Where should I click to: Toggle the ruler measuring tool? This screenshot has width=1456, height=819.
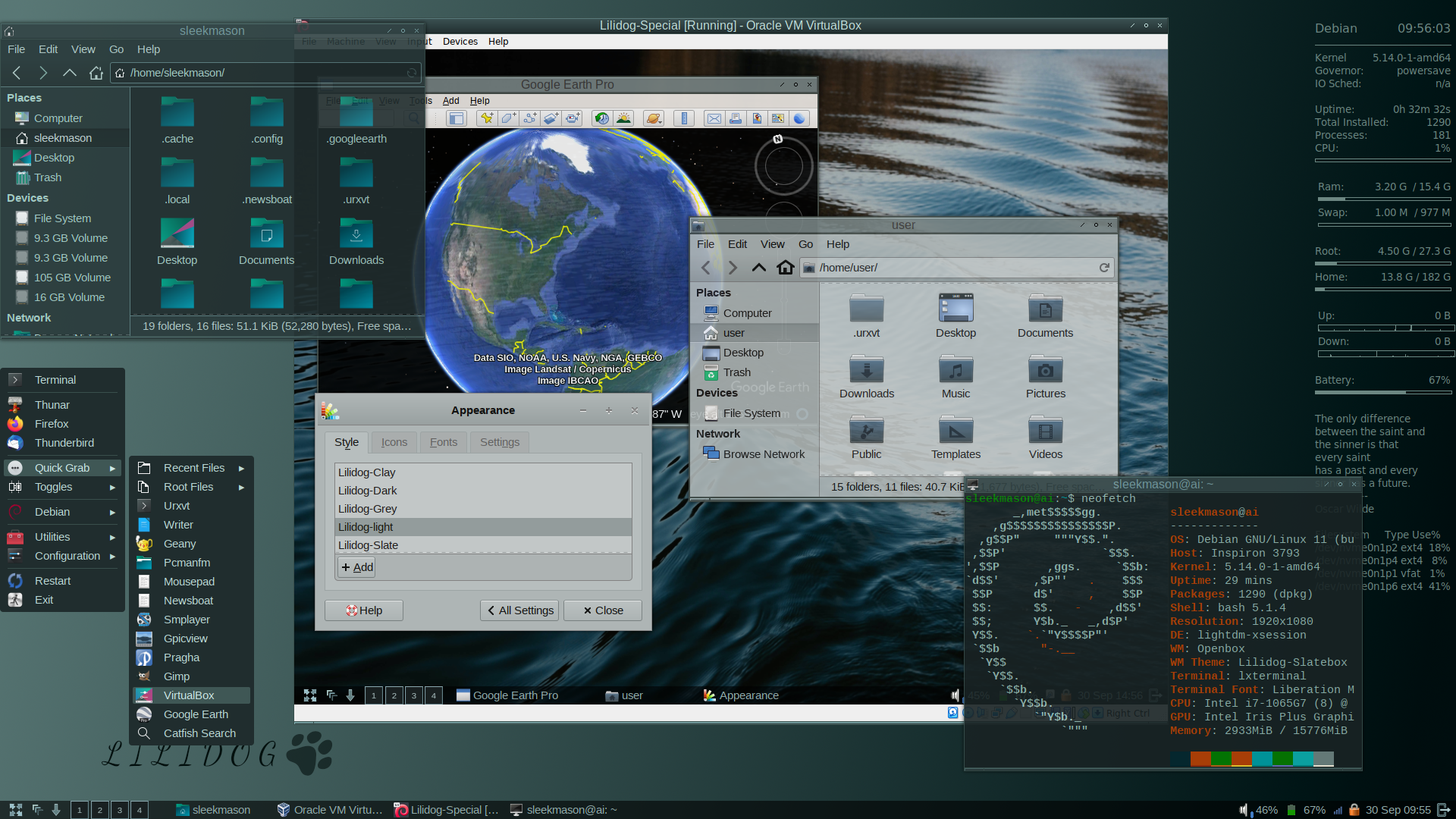684,118
